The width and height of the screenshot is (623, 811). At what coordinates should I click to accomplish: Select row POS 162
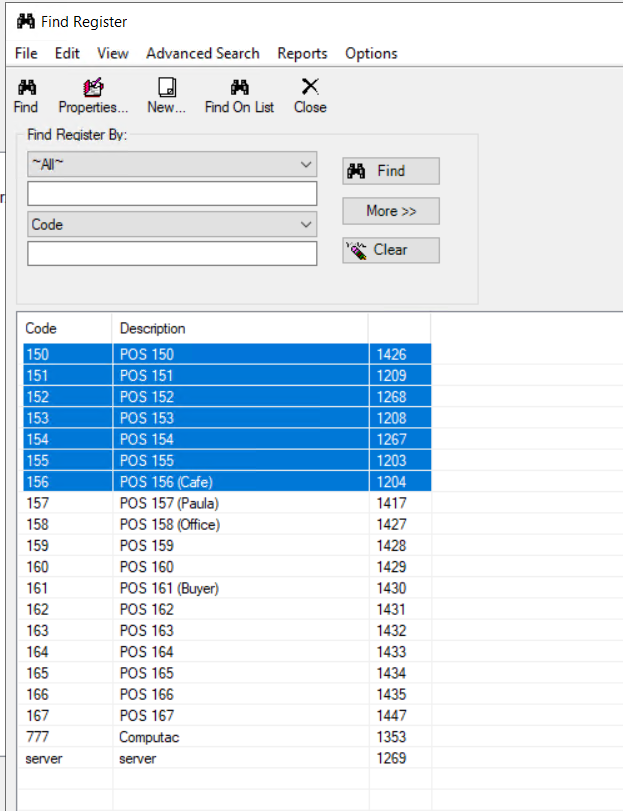(x=227, y=609)
